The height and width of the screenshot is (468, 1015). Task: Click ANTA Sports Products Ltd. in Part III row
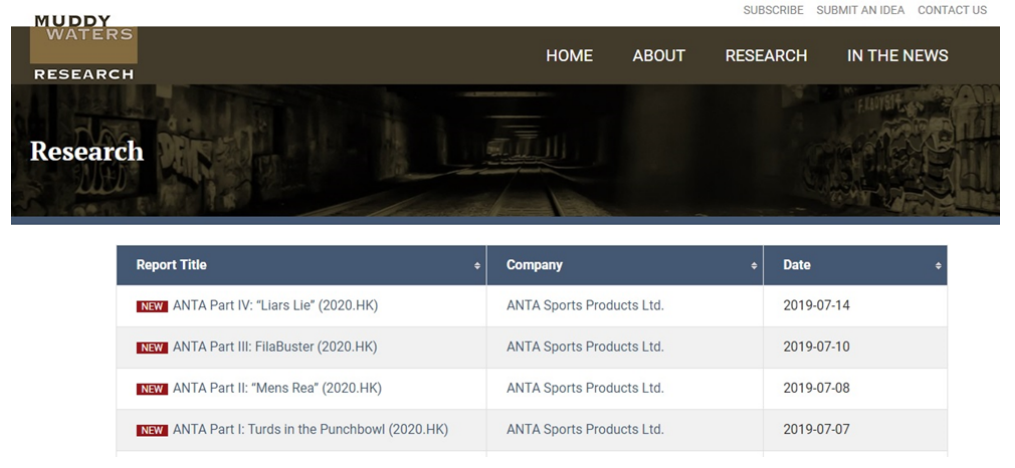tap(585, 347)
